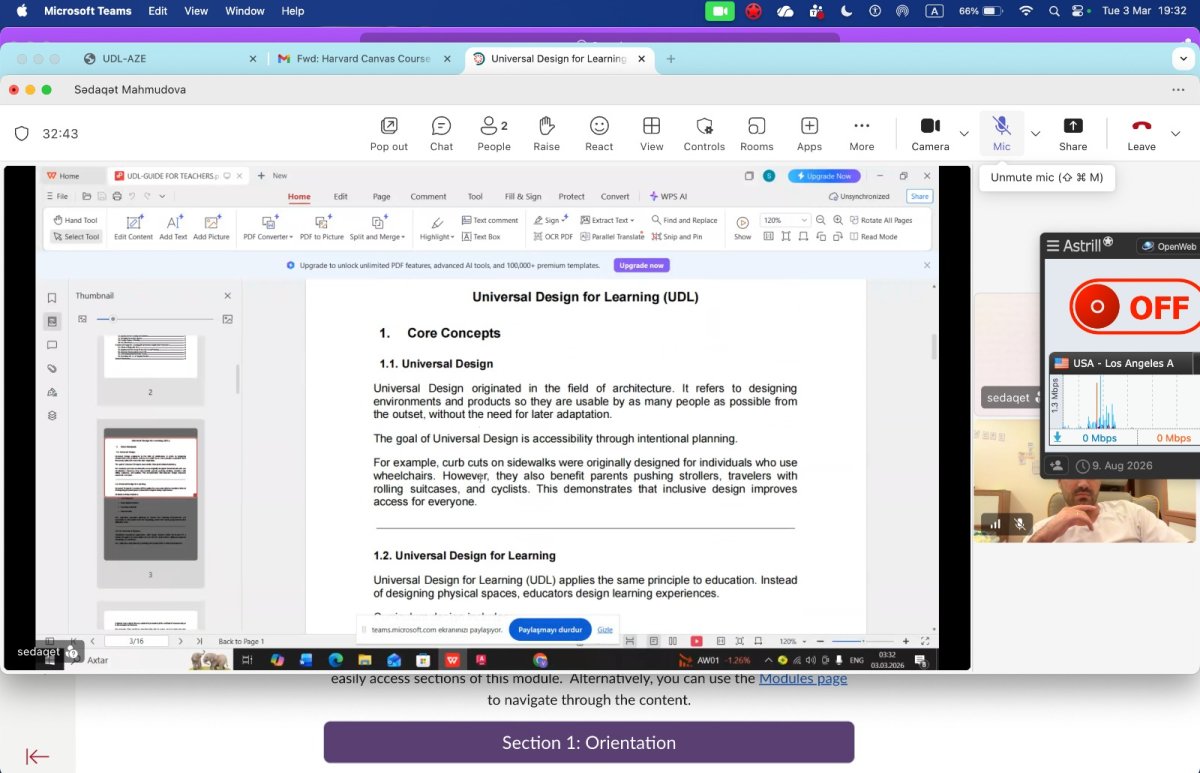The height and width of the screenshot is (773, 1200).
Task: Open the 120% zoom combo box
Action: tap(786, 220)
